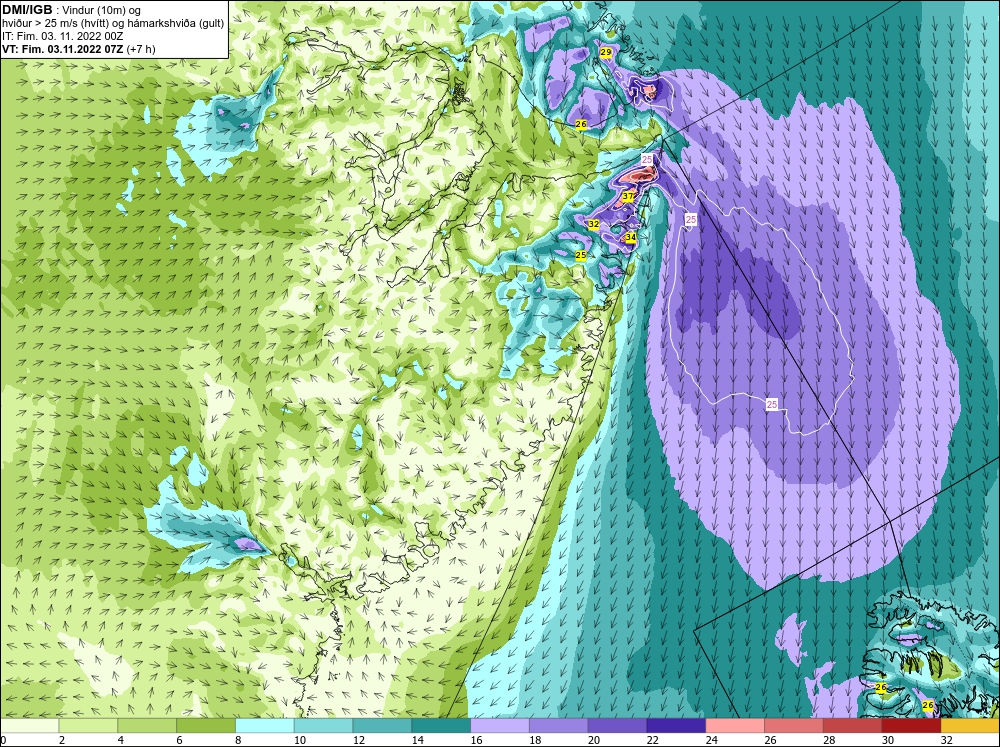Click the legend scale number 28
Viewport: 1000px width, 747px height.
[830, 740]
